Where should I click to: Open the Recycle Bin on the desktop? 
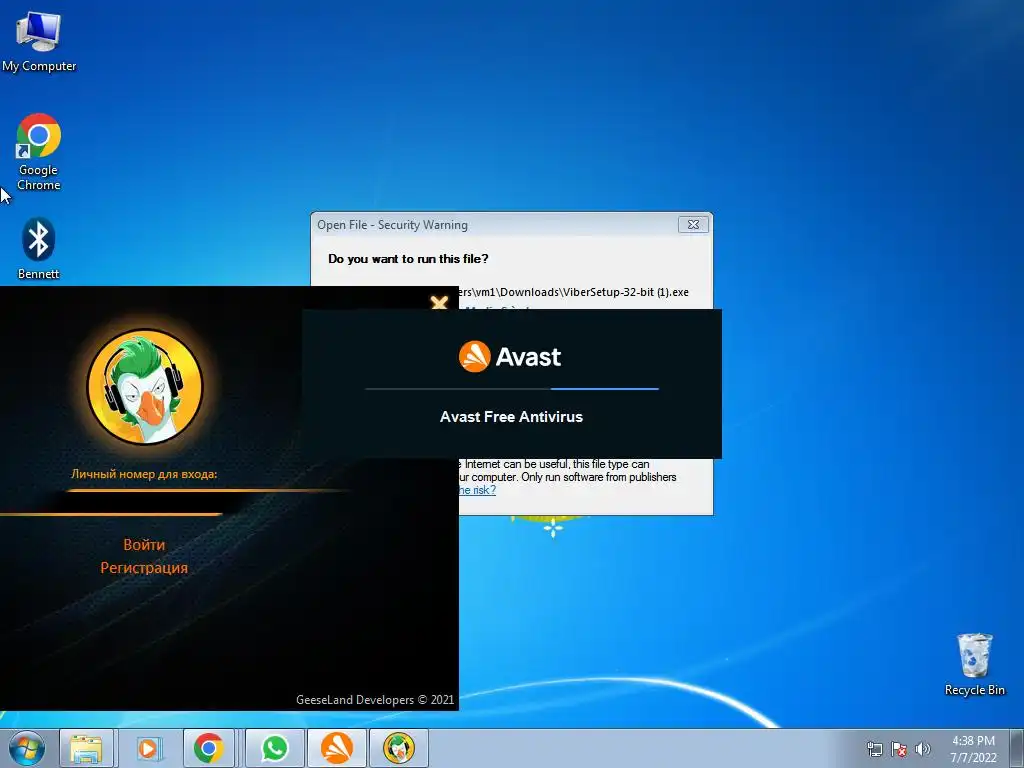pyautogui.click(x=974, y=664)
